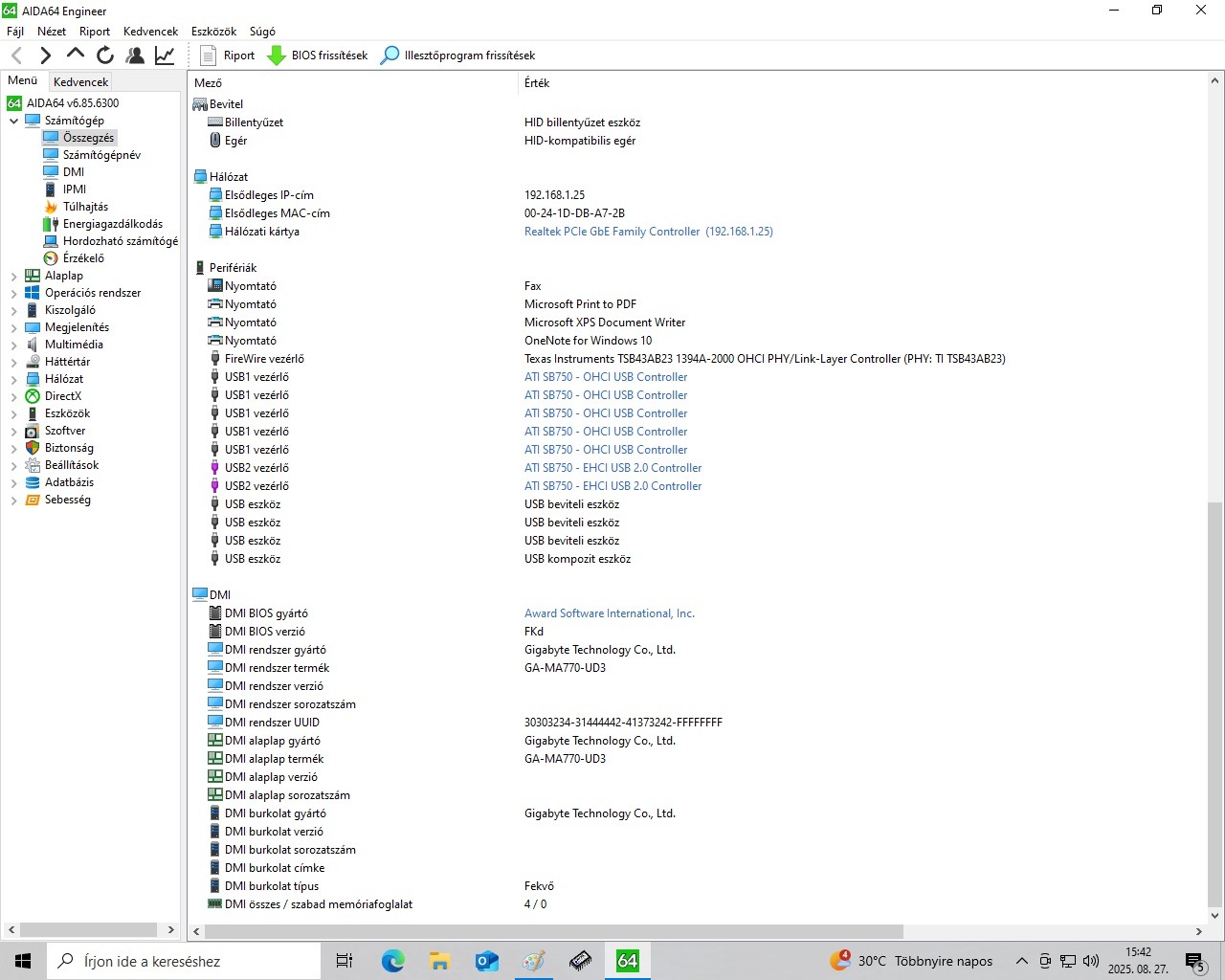Open the Riport menu in menubar
1225x980 pixels.
95,32
